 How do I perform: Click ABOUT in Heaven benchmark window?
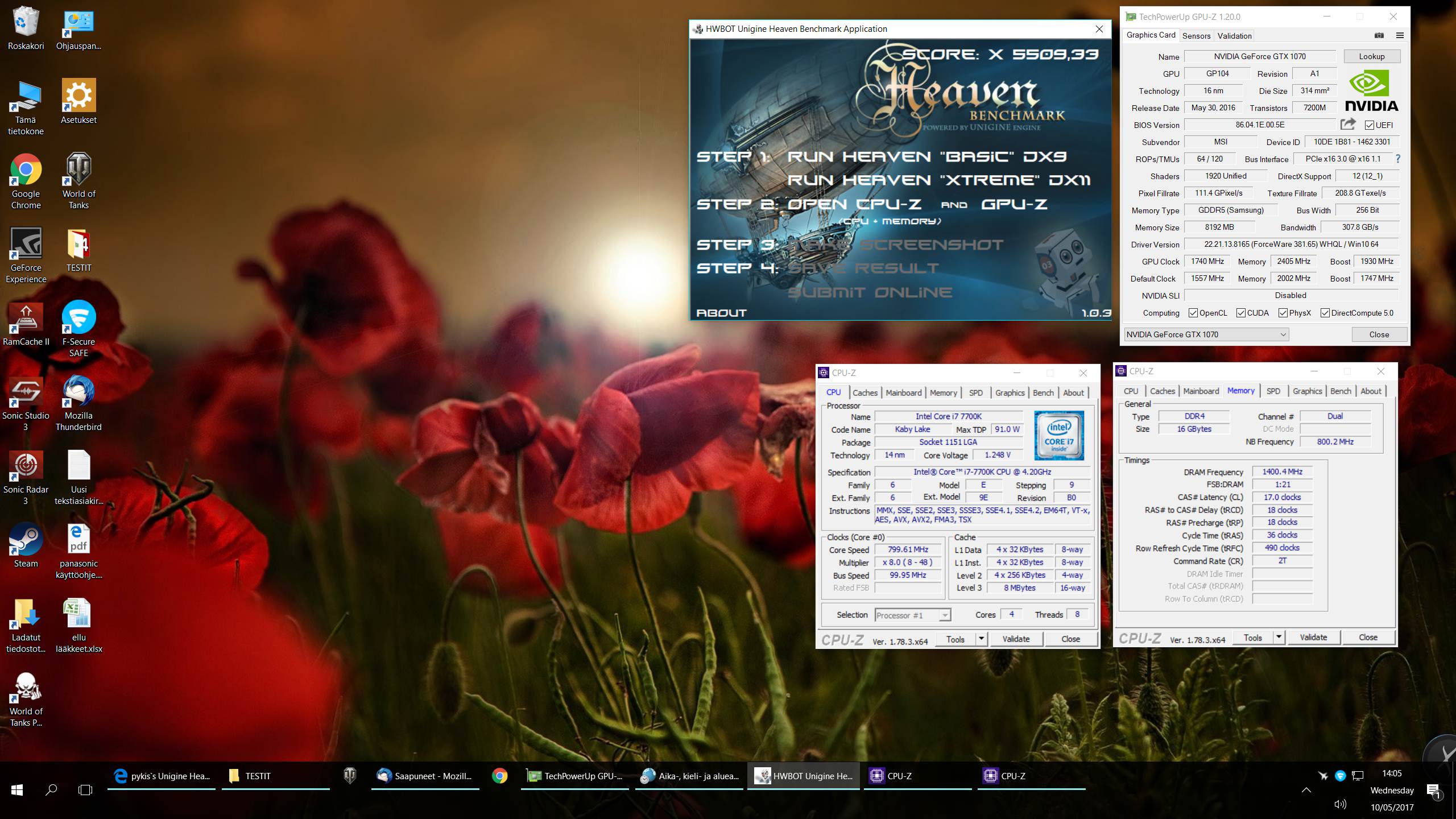tap(721, 313)
